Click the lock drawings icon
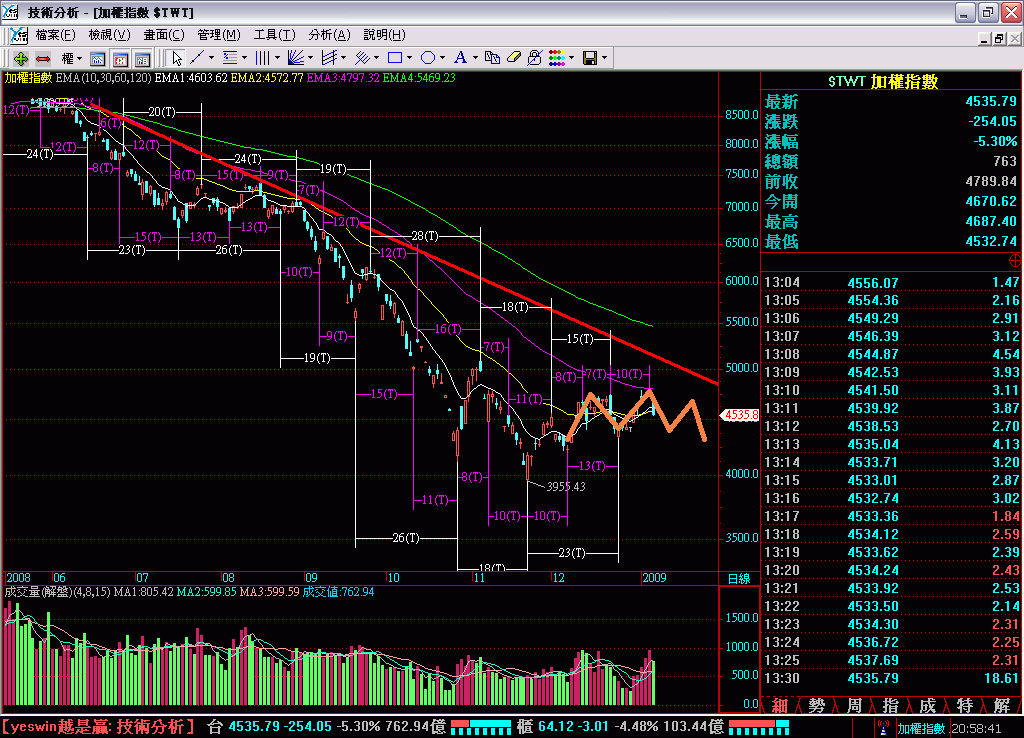The image size is (1024, 738). (x=535, y=58)
